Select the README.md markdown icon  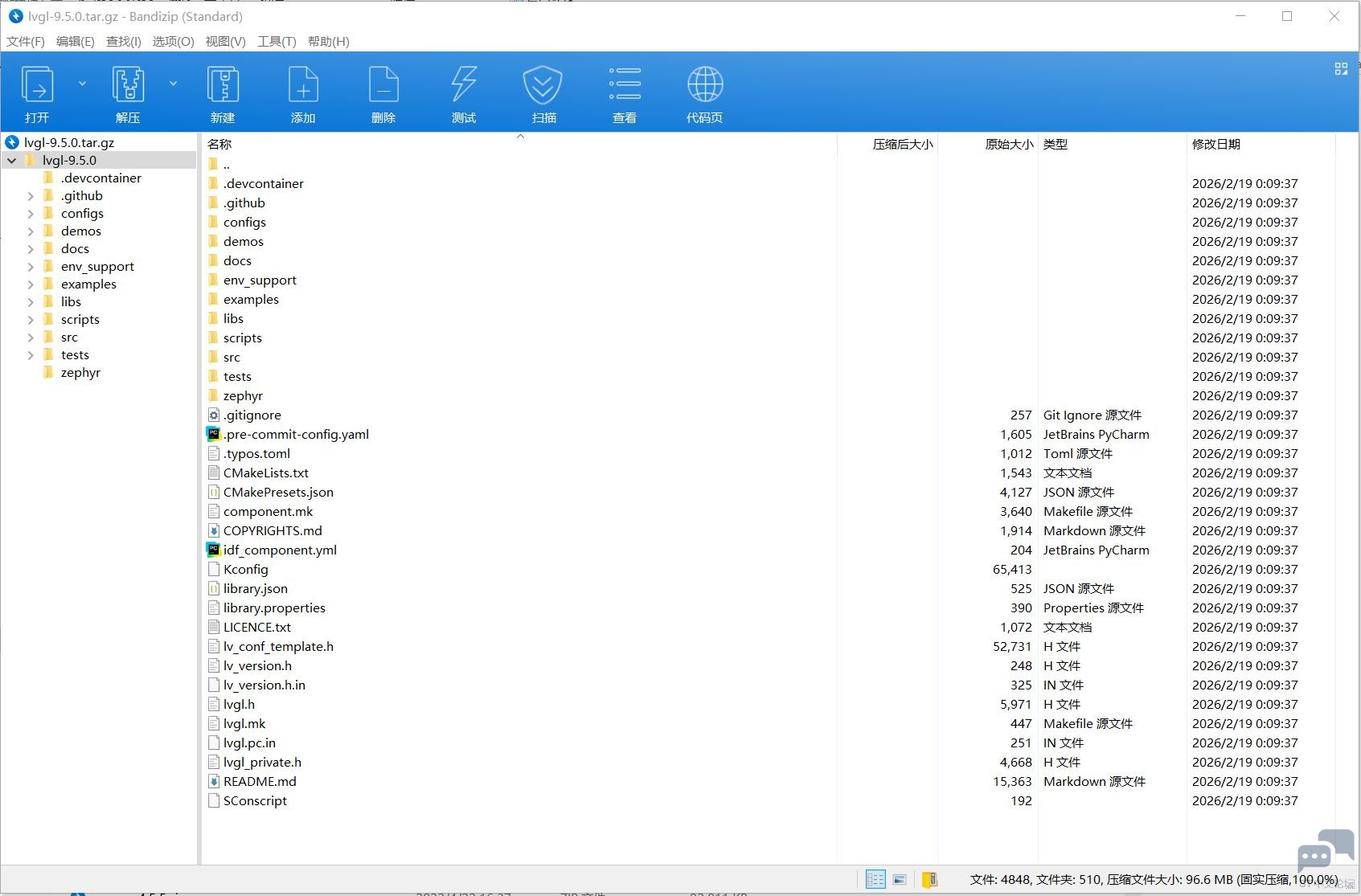point(214,782)
